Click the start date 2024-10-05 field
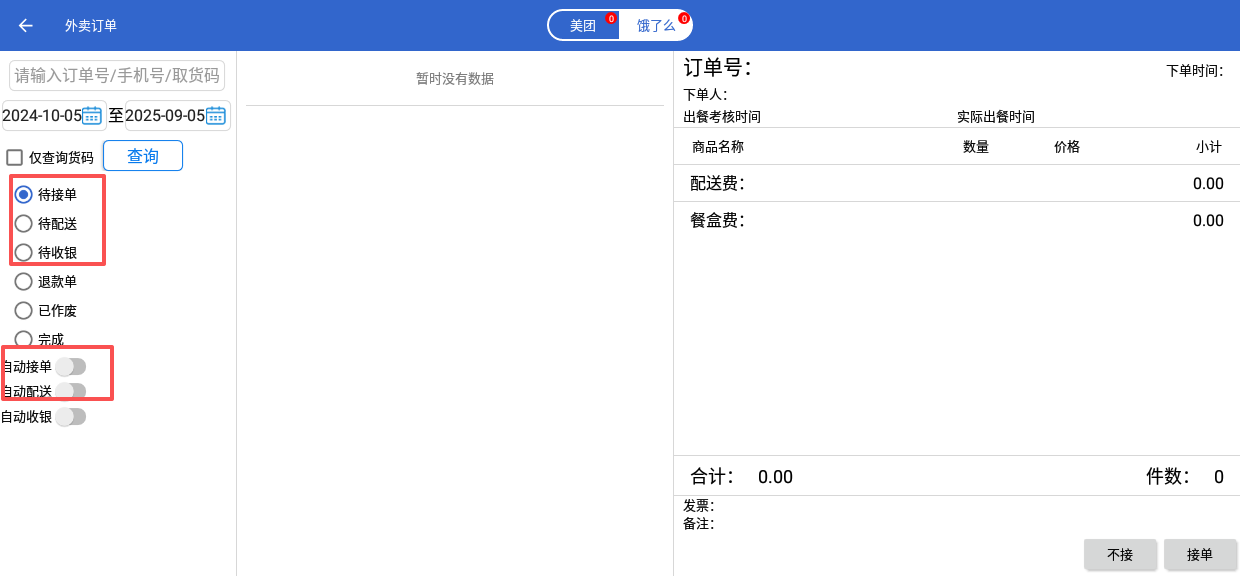The image size is (1240, 576). coord(55,115)
